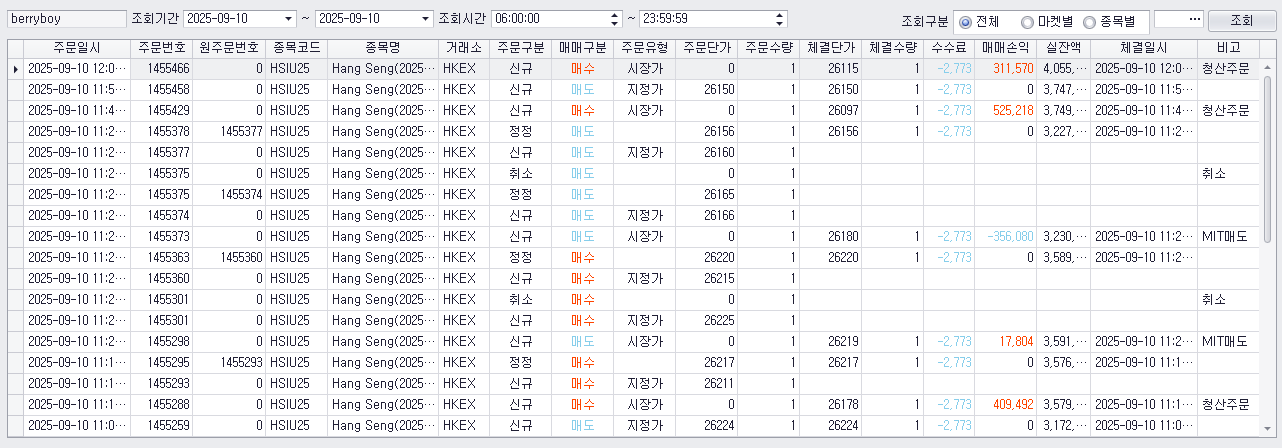
Task: Decrease the end time 23:59:59 spinner
Action: click(778, 23)
